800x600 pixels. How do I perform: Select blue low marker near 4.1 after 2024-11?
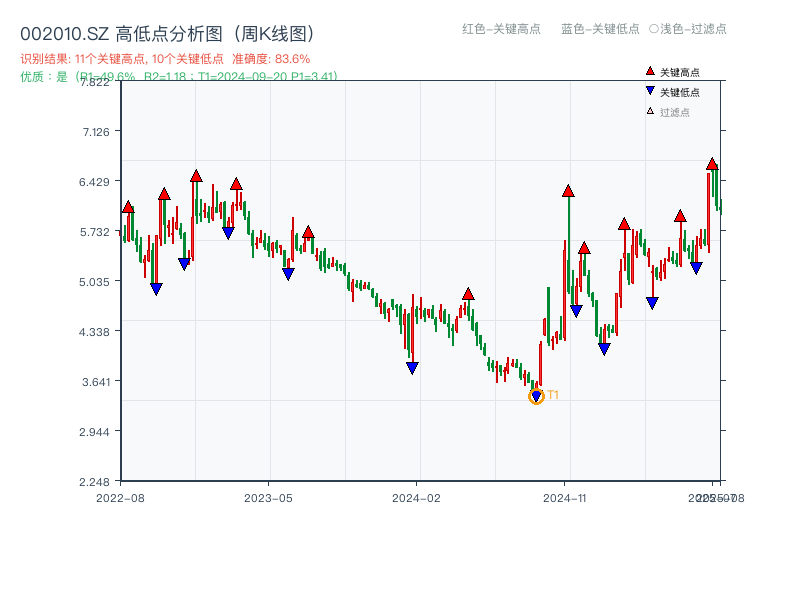pos(604,349)
